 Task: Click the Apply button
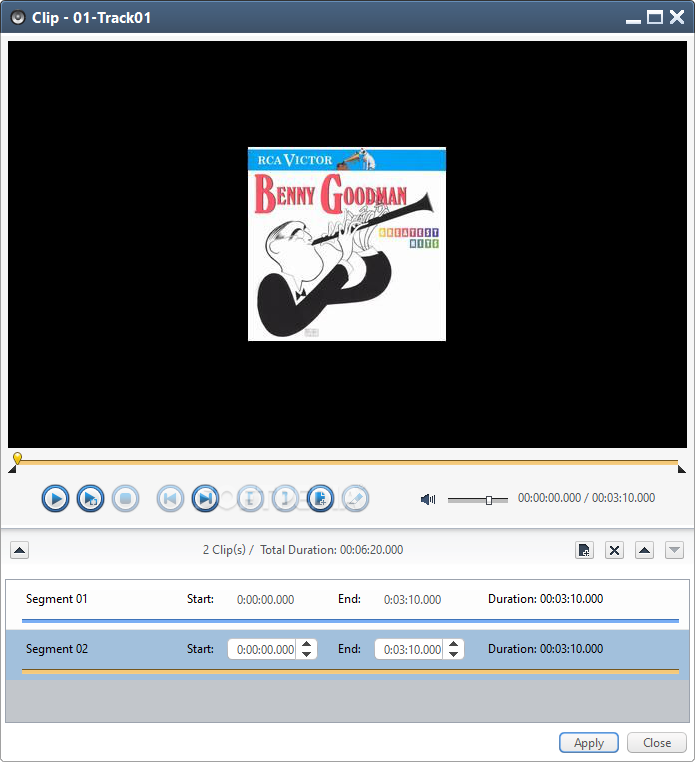click(x=589, y=743)
